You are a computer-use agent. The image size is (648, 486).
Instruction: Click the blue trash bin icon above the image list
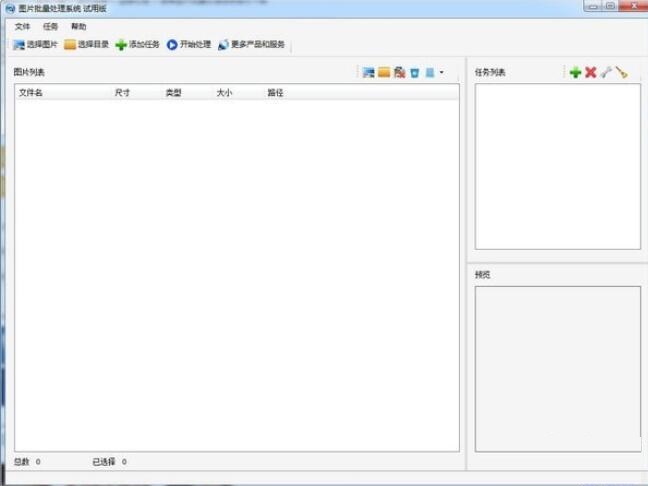[x=414, y=72]
